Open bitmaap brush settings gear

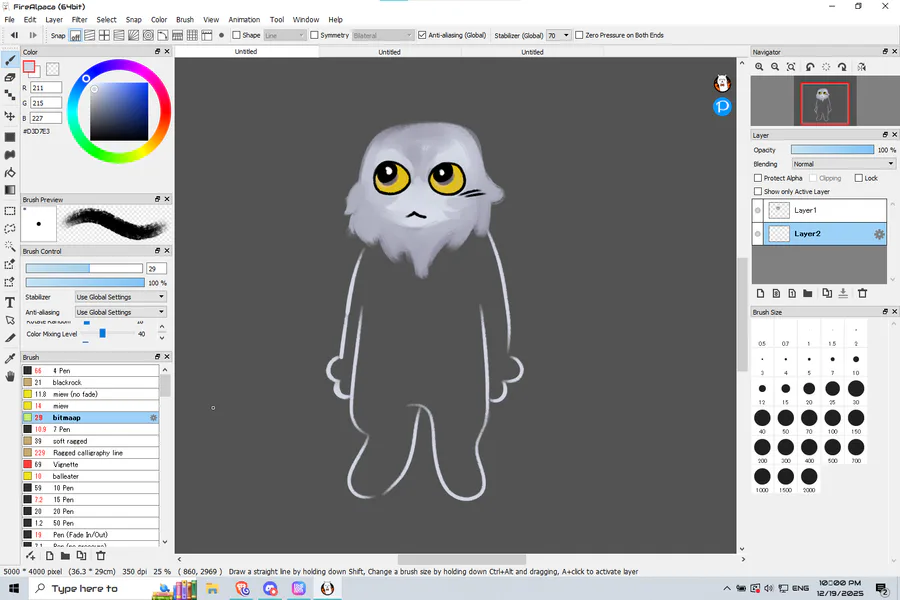tap(153, 417)
